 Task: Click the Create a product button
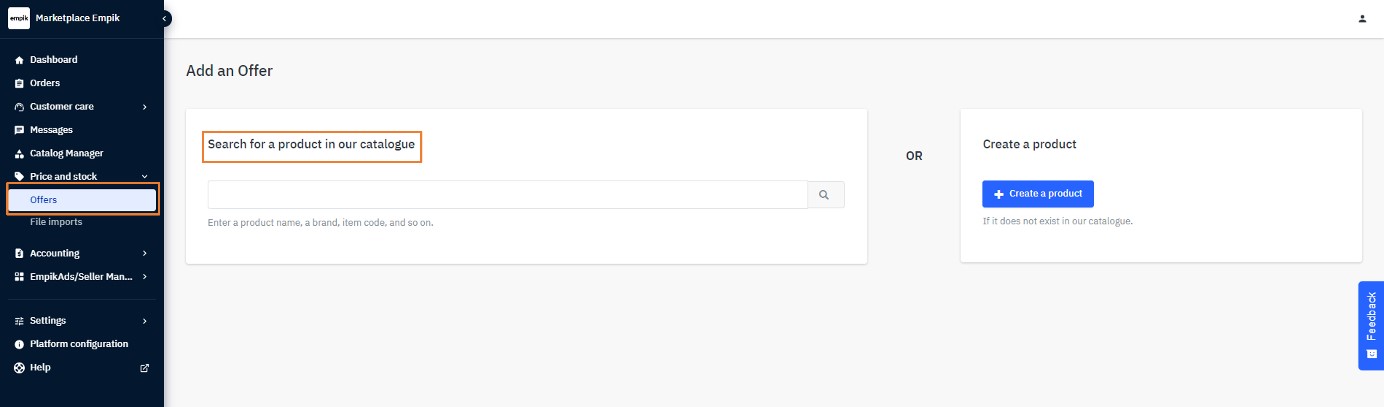[1038, 194]
